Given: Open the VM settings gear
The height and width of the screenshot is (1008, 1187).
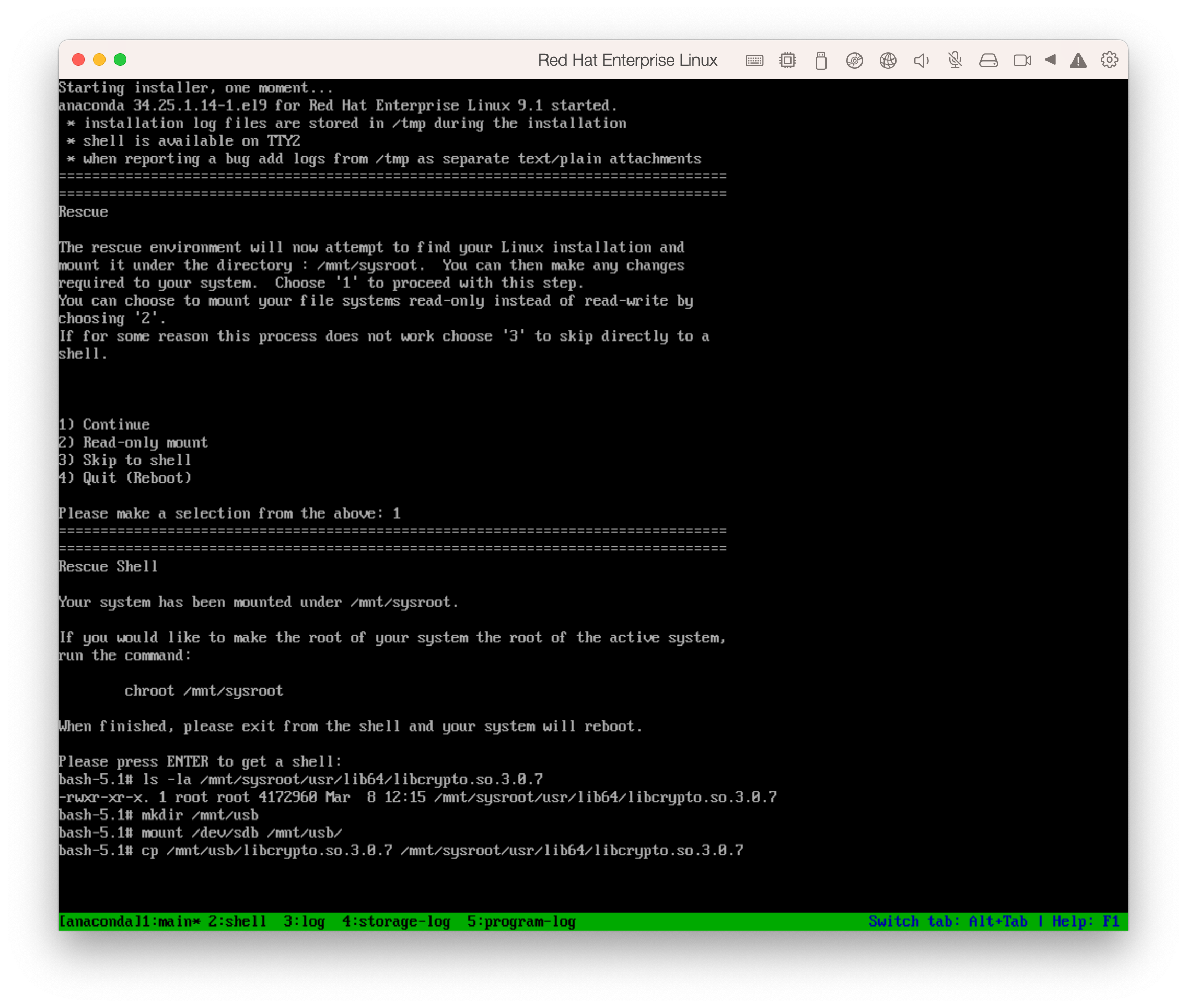Looking at the screenshot, I should click(1109, 60).
